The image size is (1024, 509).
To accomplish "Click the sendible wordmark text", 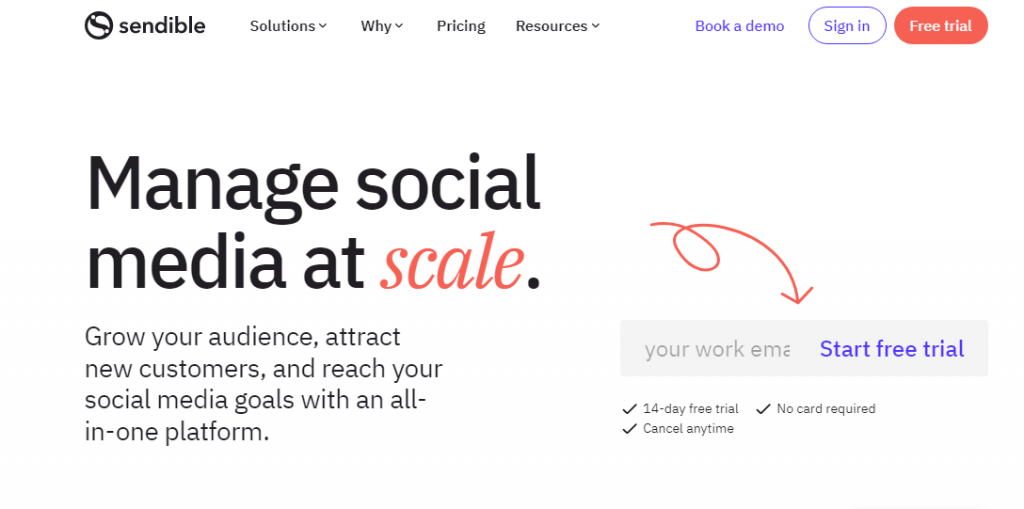I will tap(161, 26).
